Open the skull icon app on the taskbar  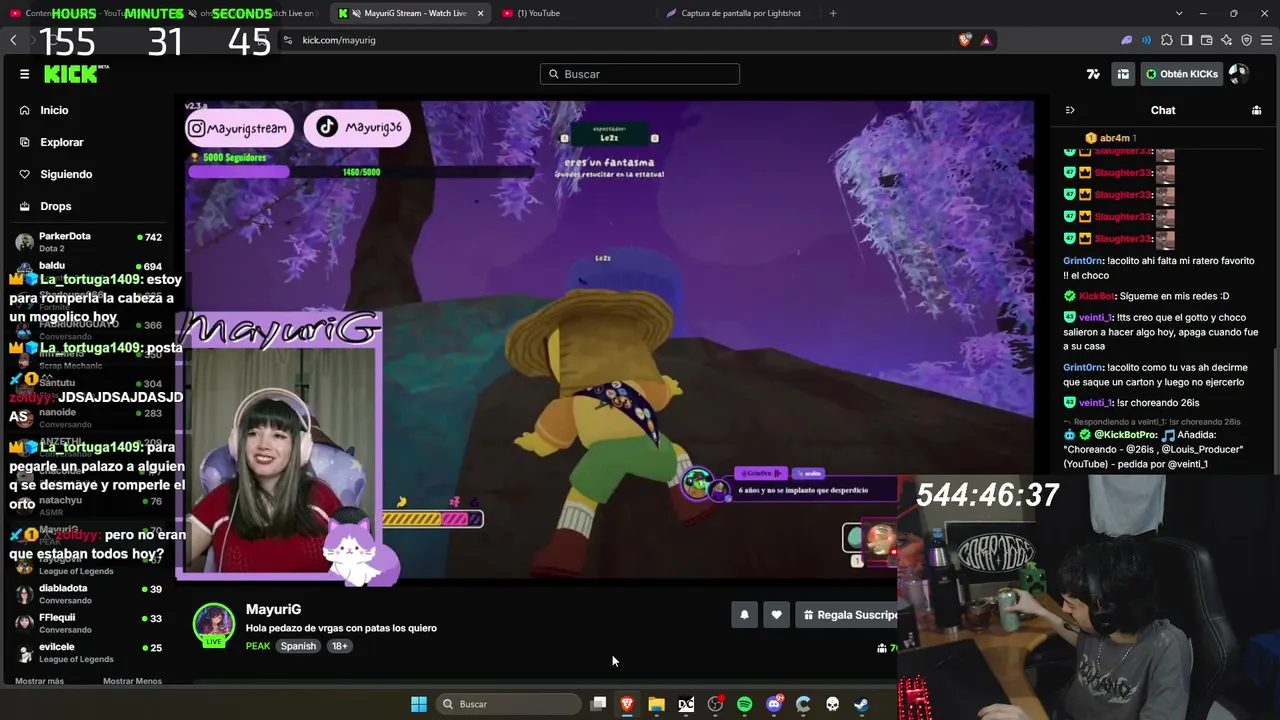[x=832, y=704]
